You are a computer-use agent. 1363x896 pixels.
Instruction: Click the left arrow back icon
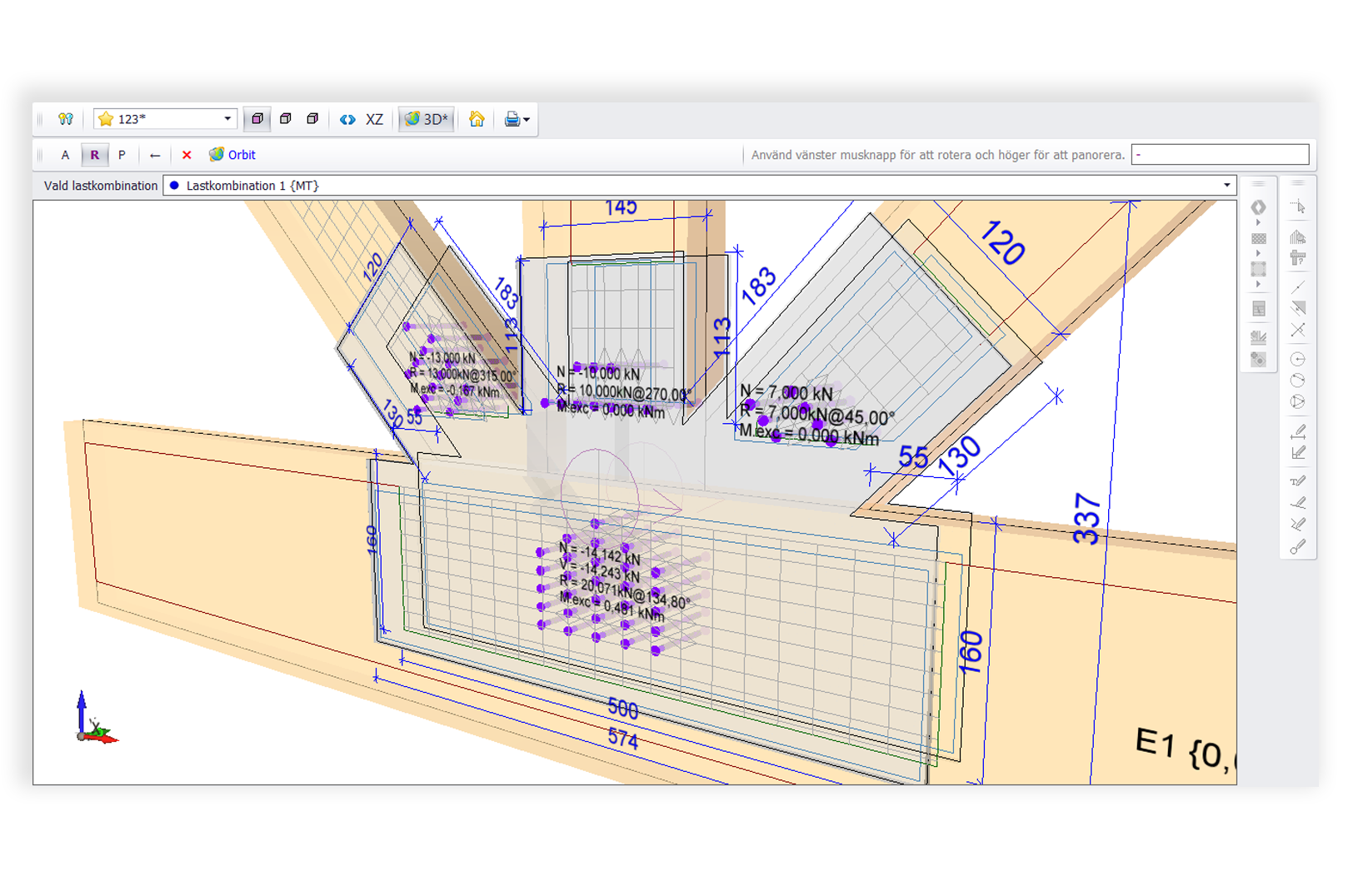pos(155,155)
